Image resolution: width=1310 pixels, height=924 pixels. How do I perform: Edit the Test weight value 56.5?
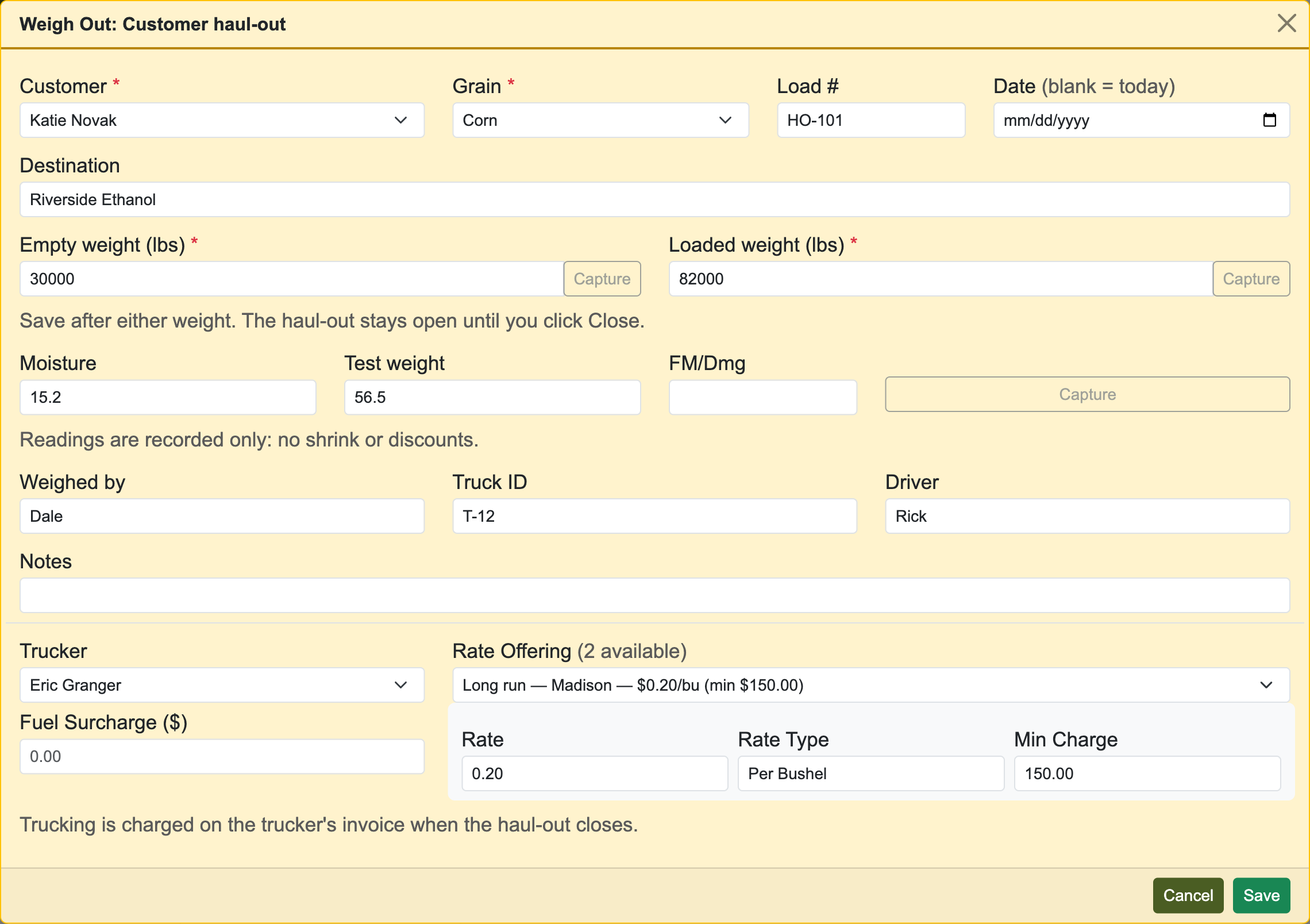point(492,397)
